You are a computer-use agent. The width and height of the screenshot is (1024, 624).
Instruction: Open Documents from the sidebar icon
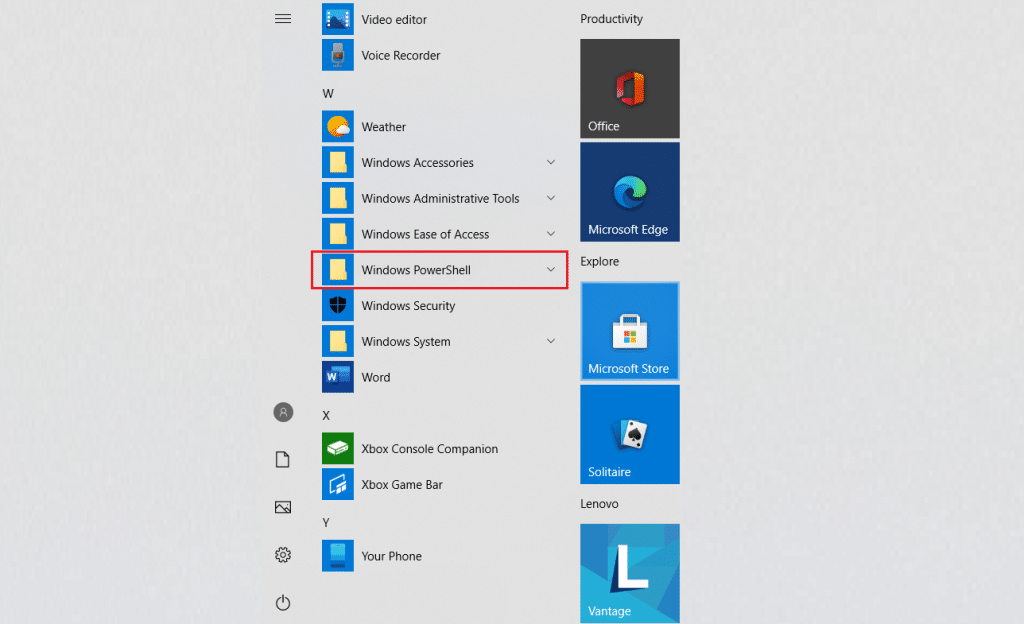(x=283, y=460)
